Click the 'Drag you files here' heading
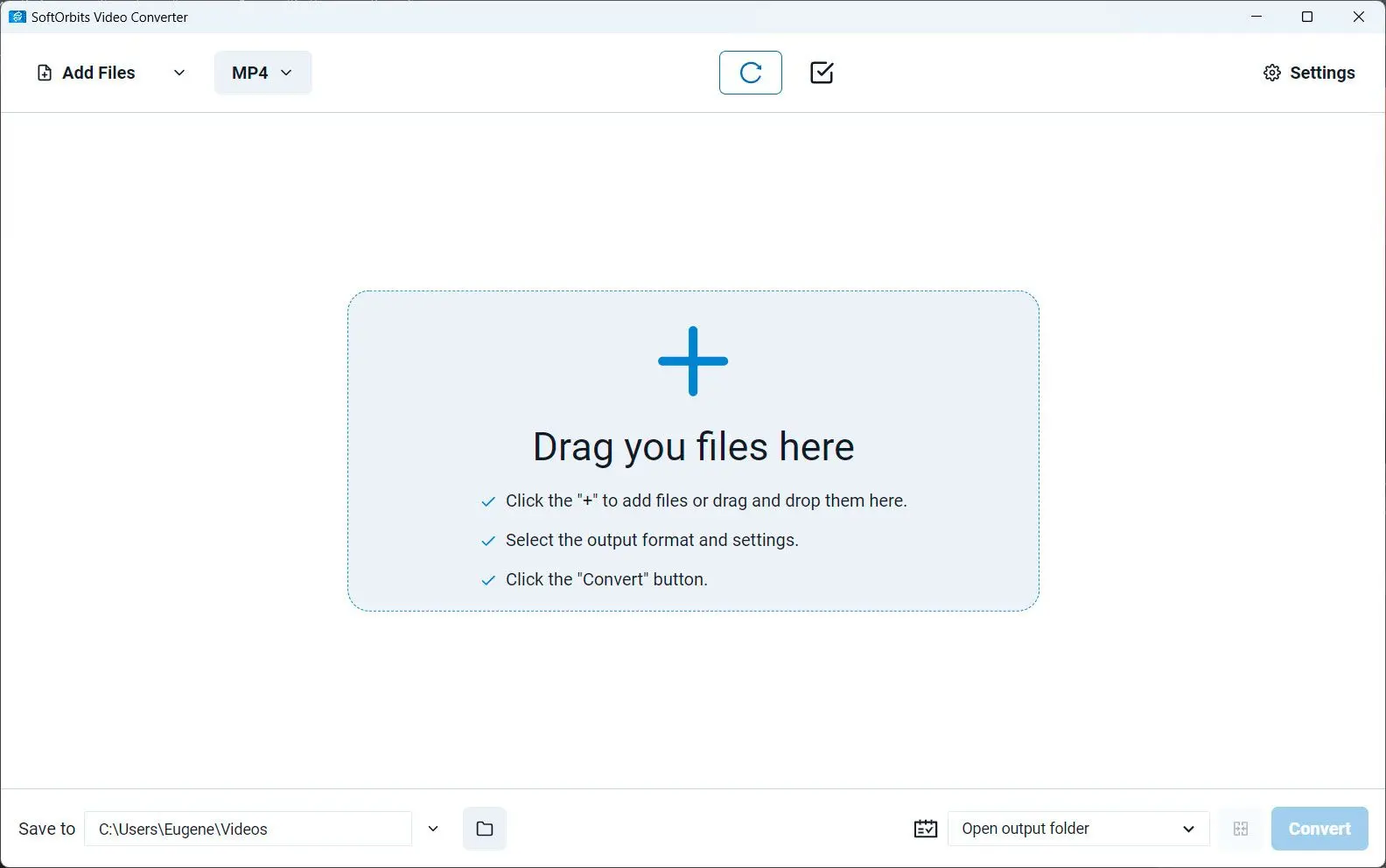 [693, 447]
